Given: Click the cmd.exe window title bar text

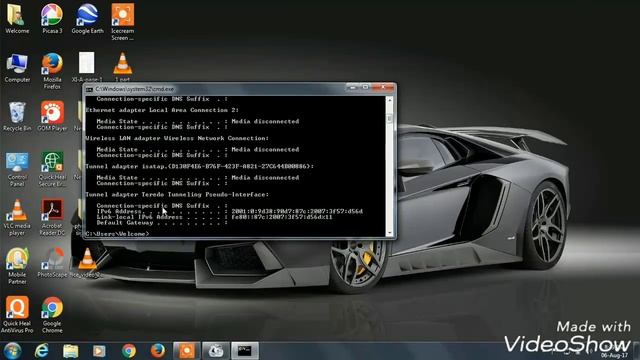Looking at the screenshot, I should tap(135, 89).
